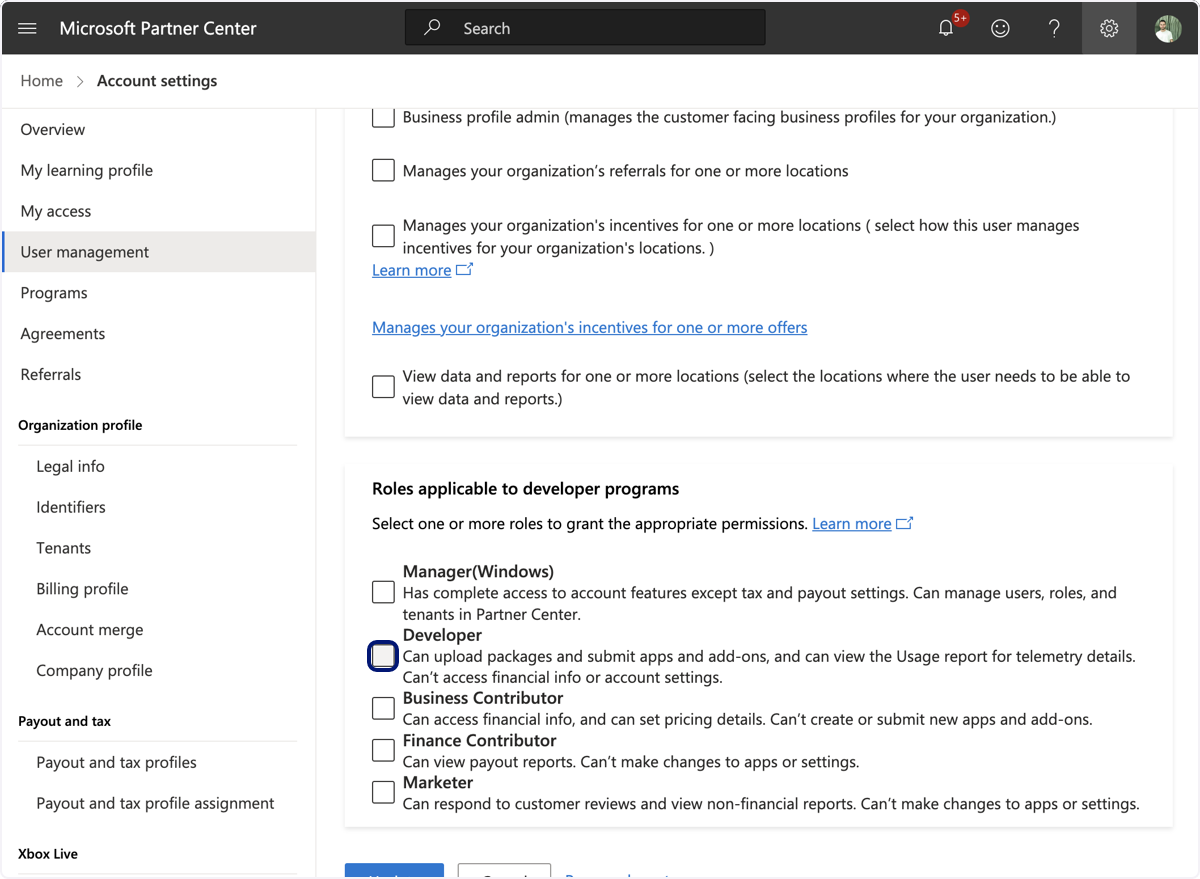Screen dimensions: 1200x879
Task: Enable the Marketer role checkbox
Action: [383, 792]
